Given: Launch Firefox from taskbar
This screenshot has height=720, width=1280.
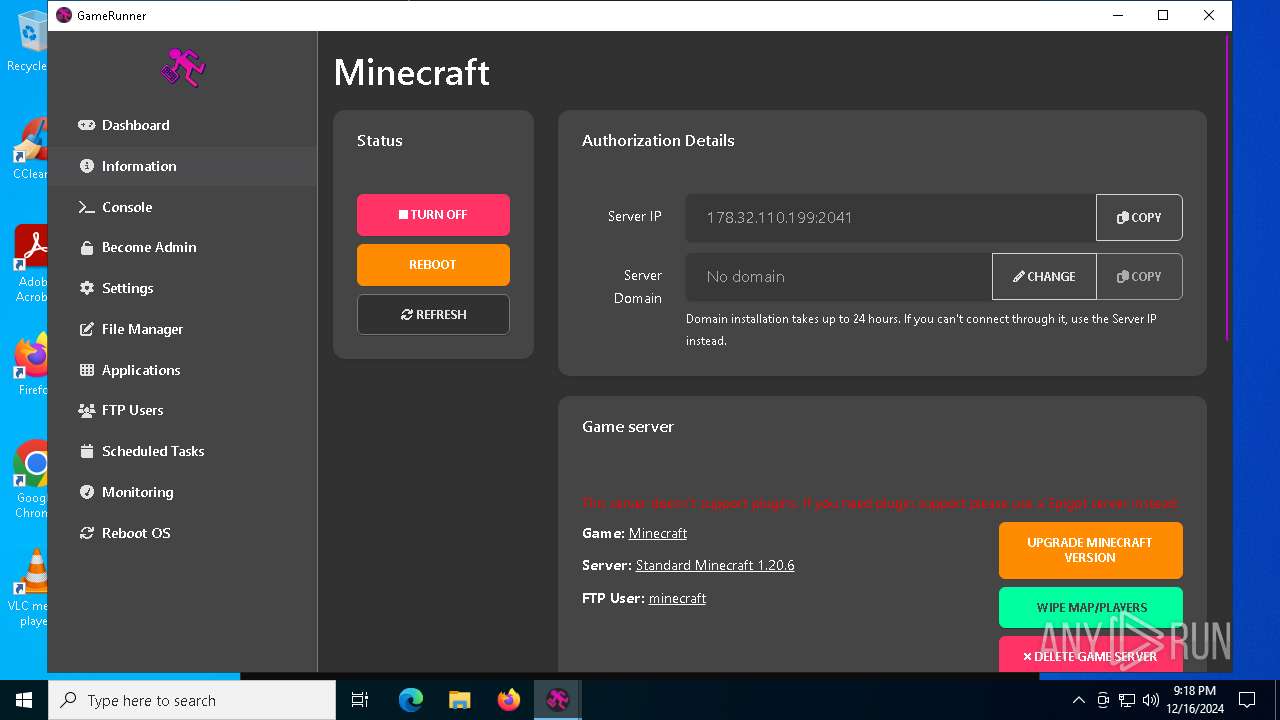Looking at the screenshot, I should click(508, 700).
